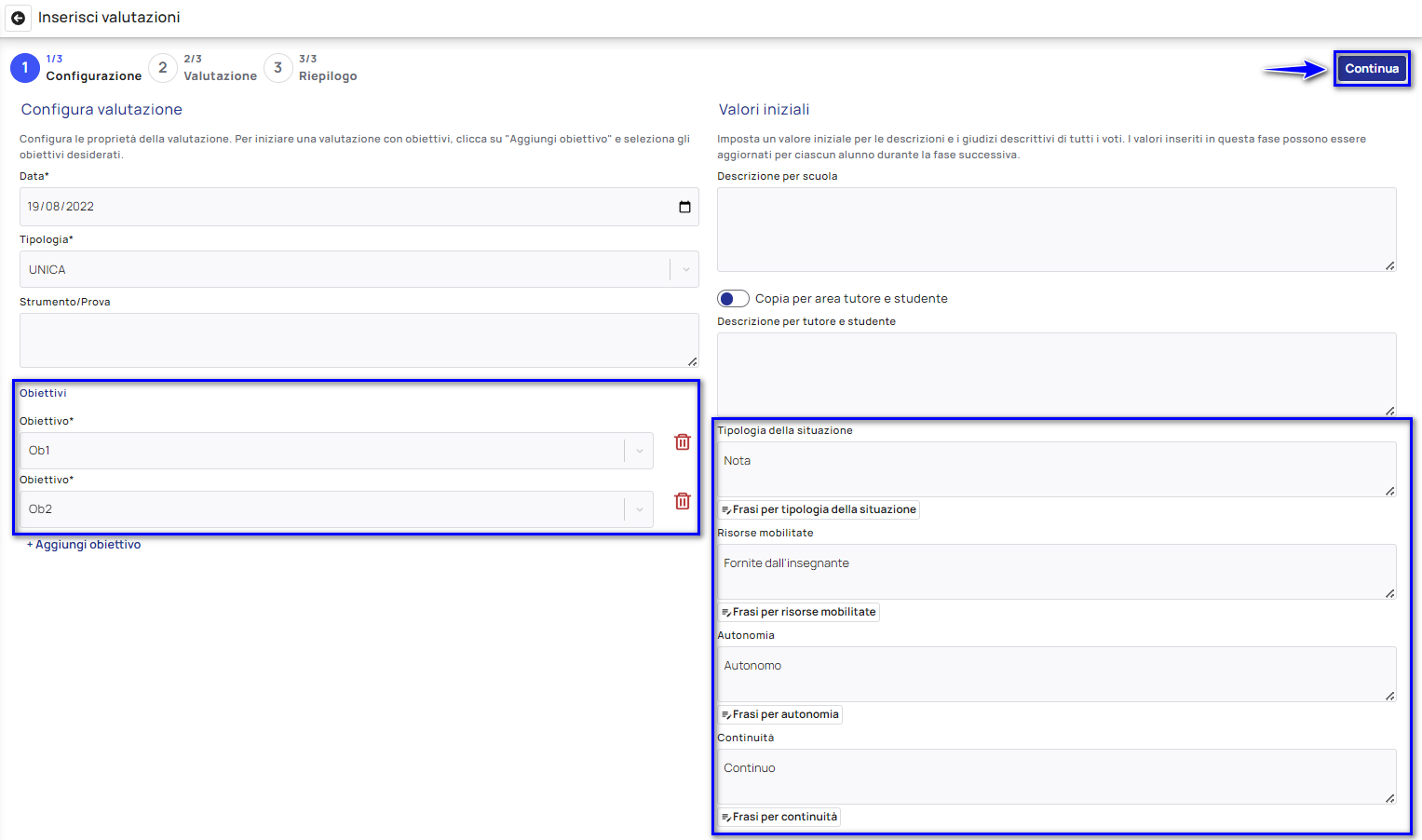
Task: Click the Data field showing 19/08/2022
Action: tap(359, 207)
